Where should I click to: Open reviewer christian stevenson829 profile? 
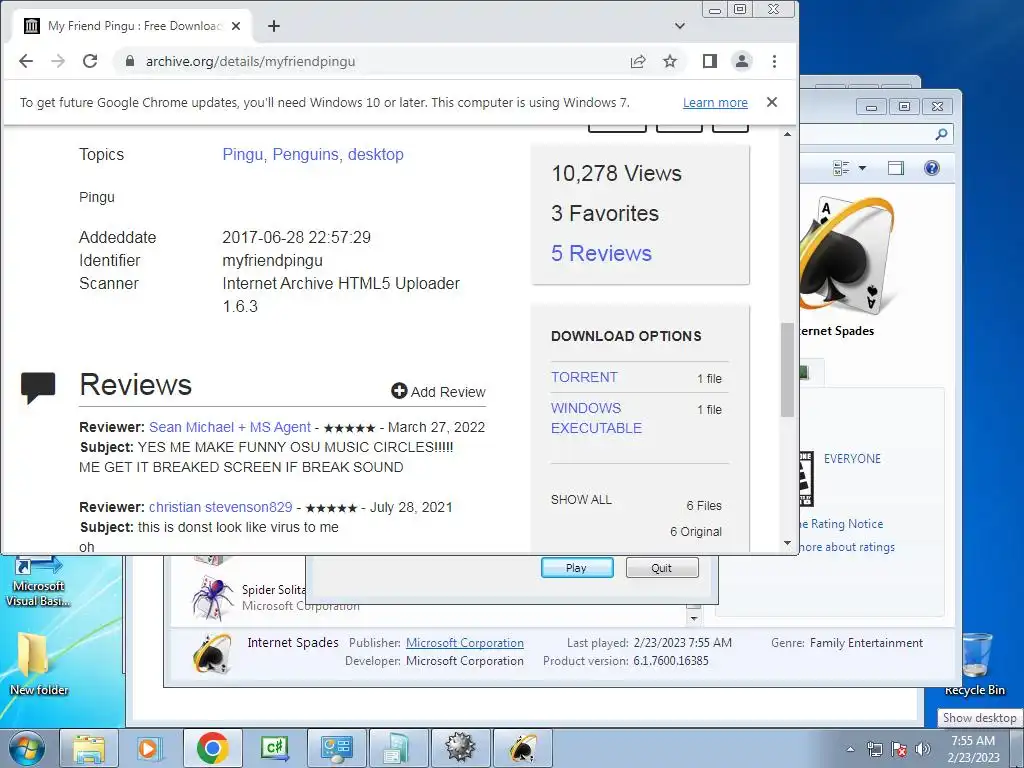point(221,507)
